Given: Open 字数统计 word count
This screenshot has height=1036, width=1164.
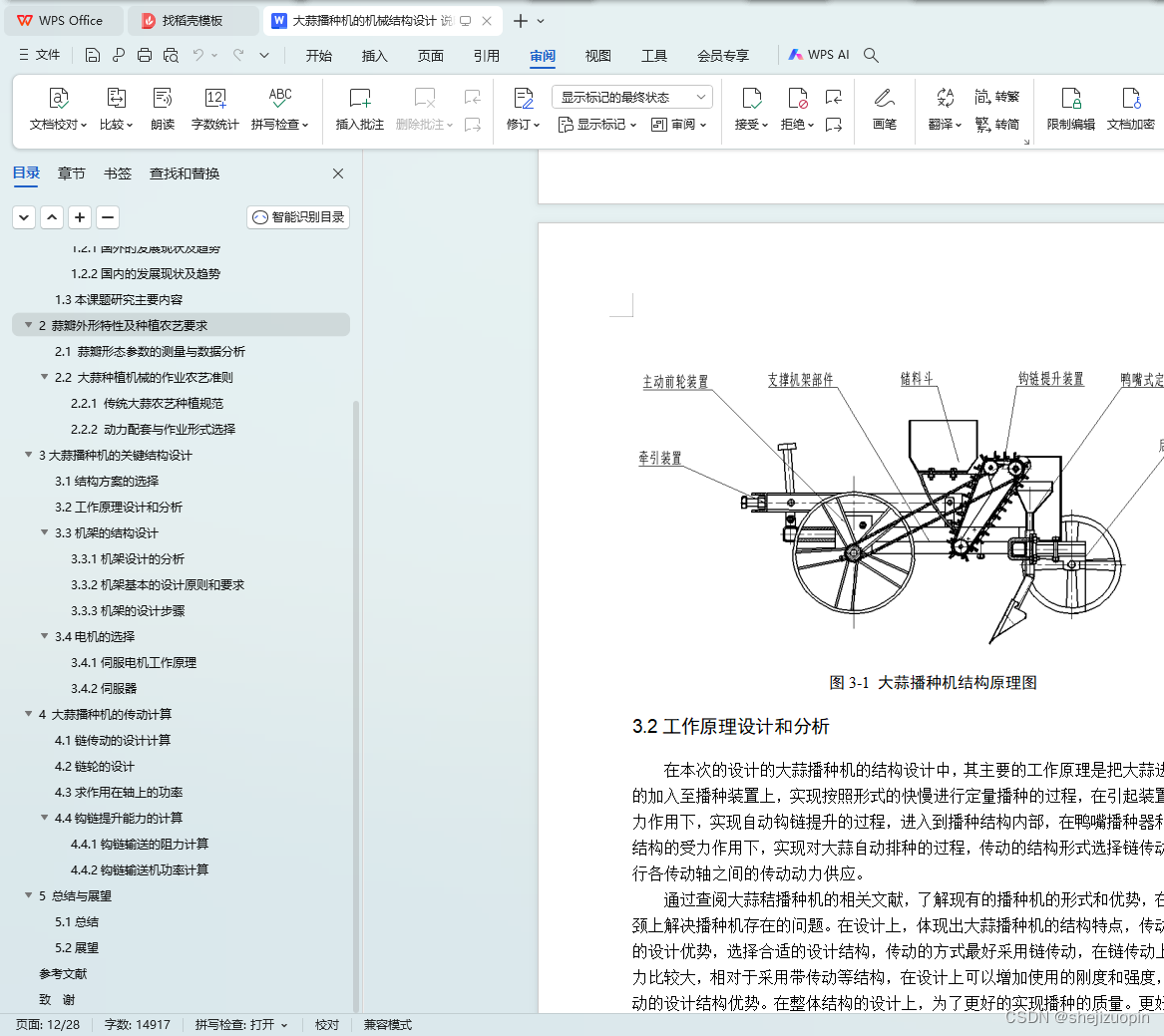Looking at the screenshot, I should coord(214,109).
